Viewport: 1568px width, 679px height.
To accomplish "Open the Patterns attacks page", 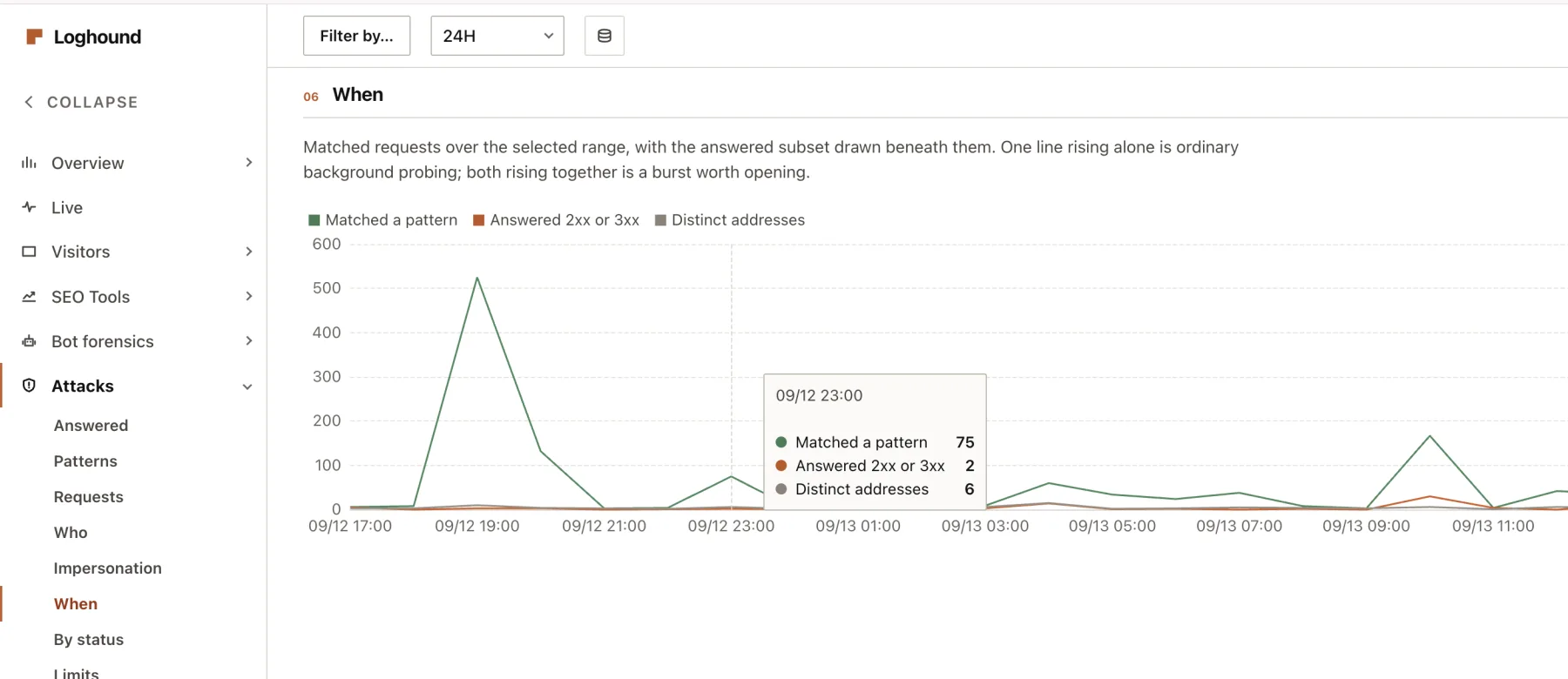I will [x=85, y=461].
